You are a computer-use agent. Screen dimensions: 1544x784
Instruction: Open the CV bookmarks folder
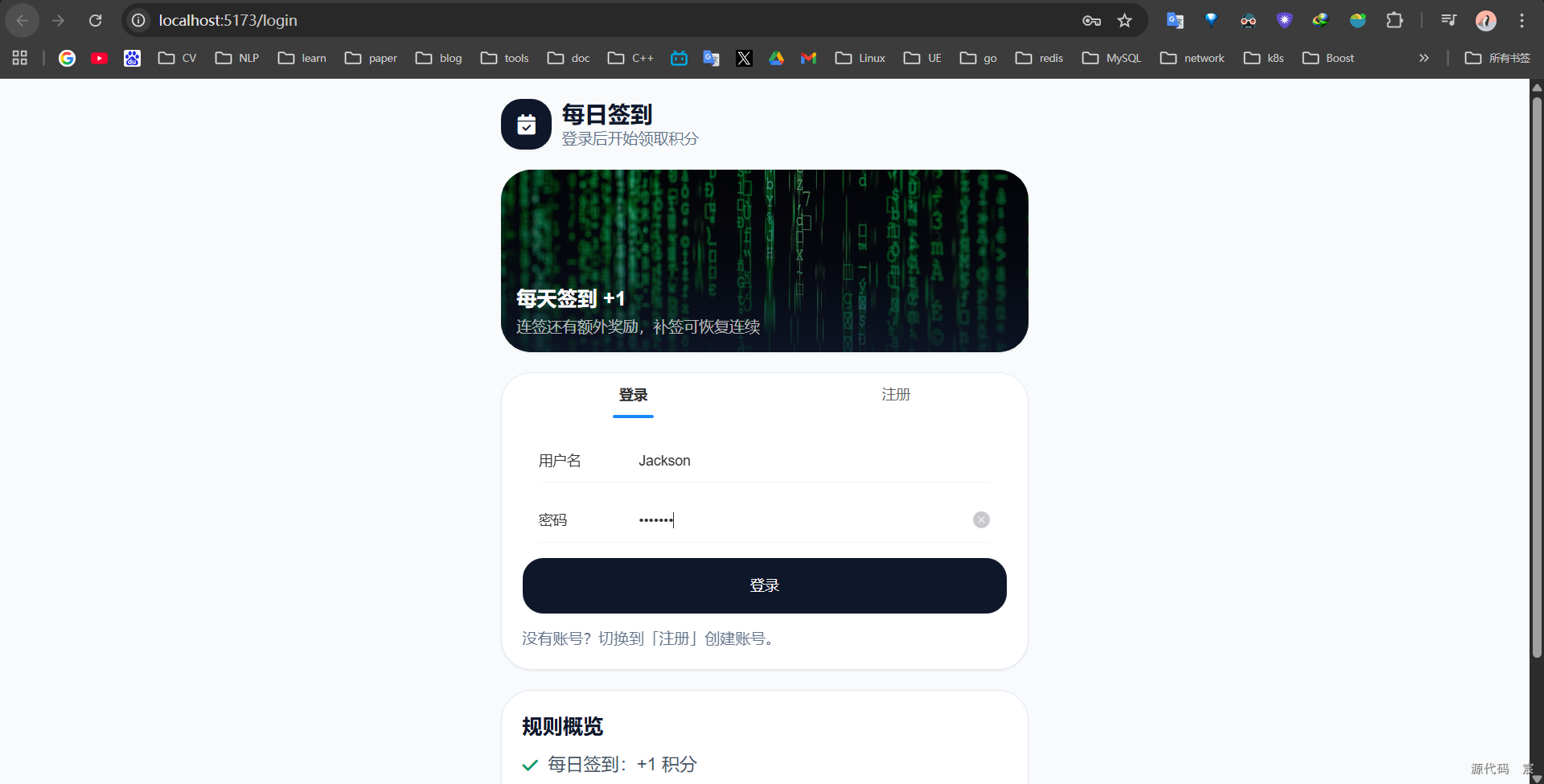(177, 58)
